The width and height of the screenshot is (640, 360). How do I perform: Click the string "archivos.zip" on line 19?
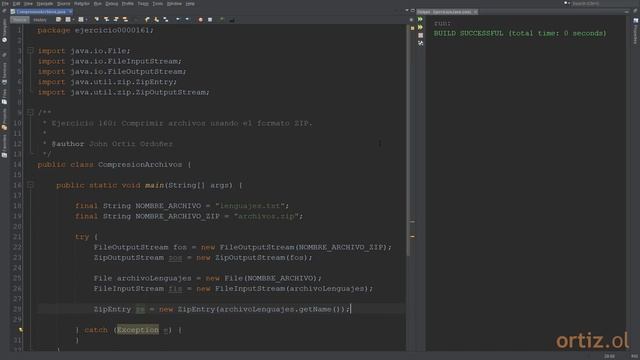266,216
